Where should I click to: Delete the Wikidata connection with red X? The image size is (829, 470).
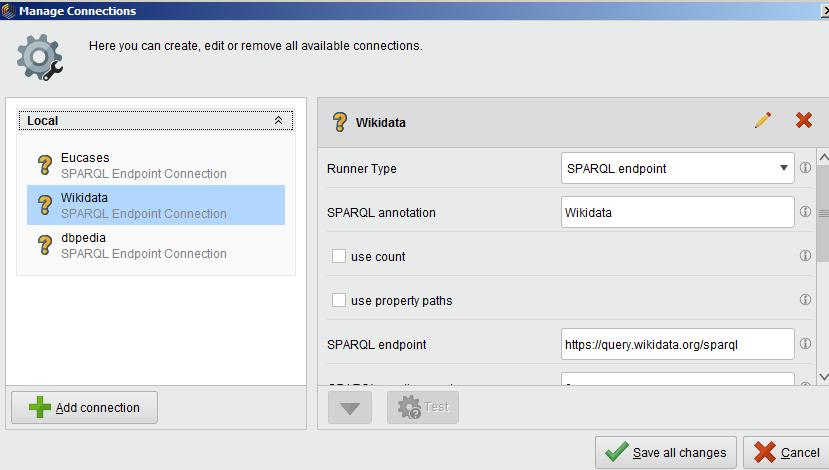804,121
